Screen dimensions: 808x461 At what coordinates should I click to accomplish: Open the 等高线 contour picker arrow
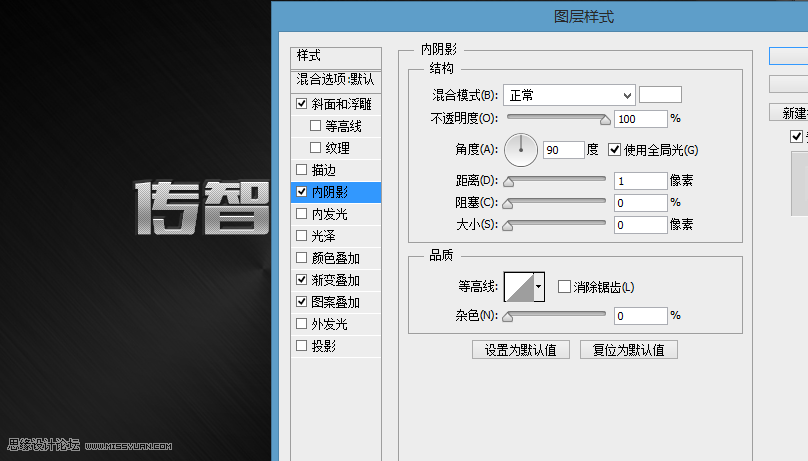[x=538, y=286]
